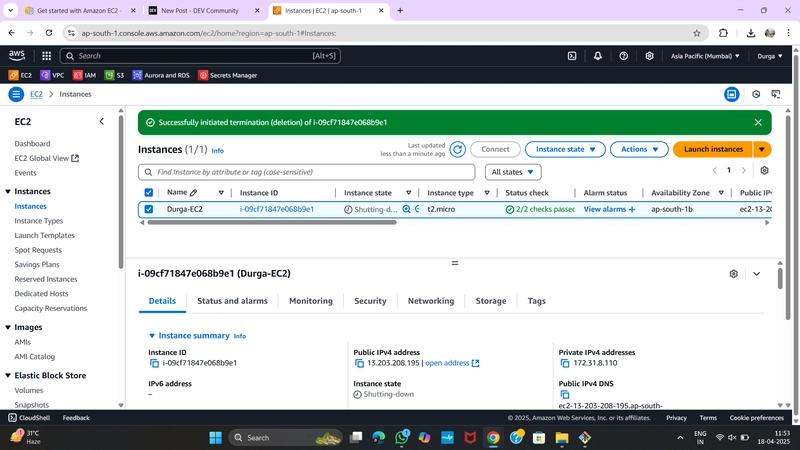Switch to the Networking tab
Screen dimensions: 800x450
(x=431, y=301)
